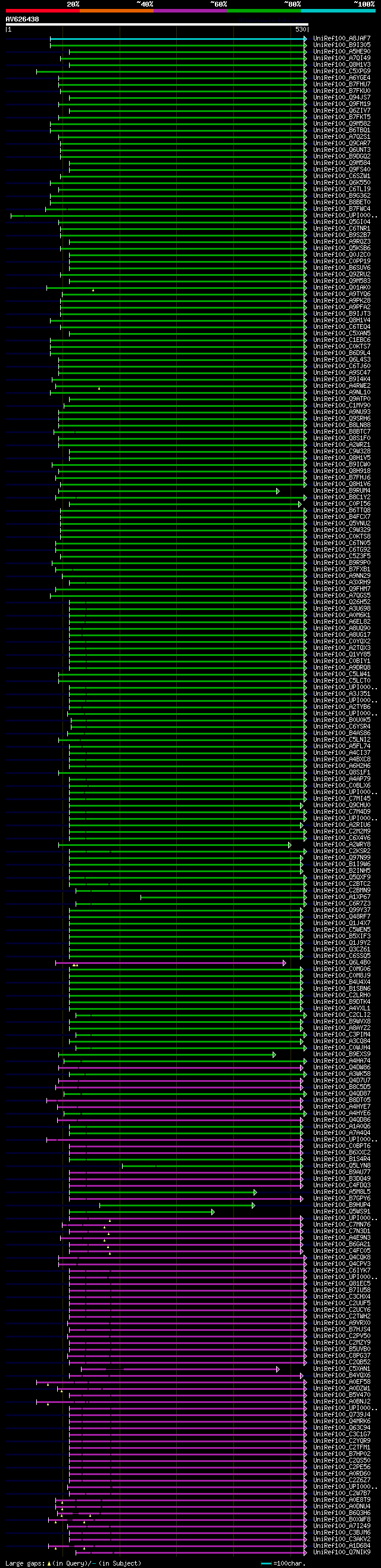Select the UniRef100_B4U4X4 label

click(x=342, y=982)
